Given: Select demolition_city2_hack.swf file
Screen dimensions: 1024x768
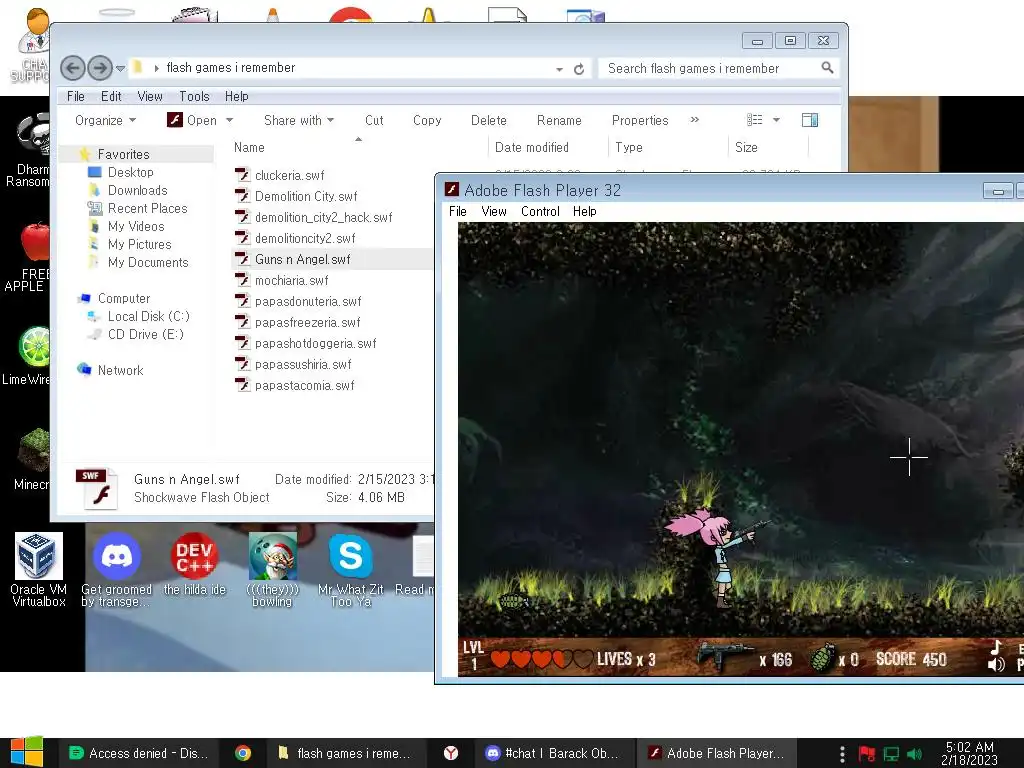Looking at the screenshot, I should click(x=323, y=217).
